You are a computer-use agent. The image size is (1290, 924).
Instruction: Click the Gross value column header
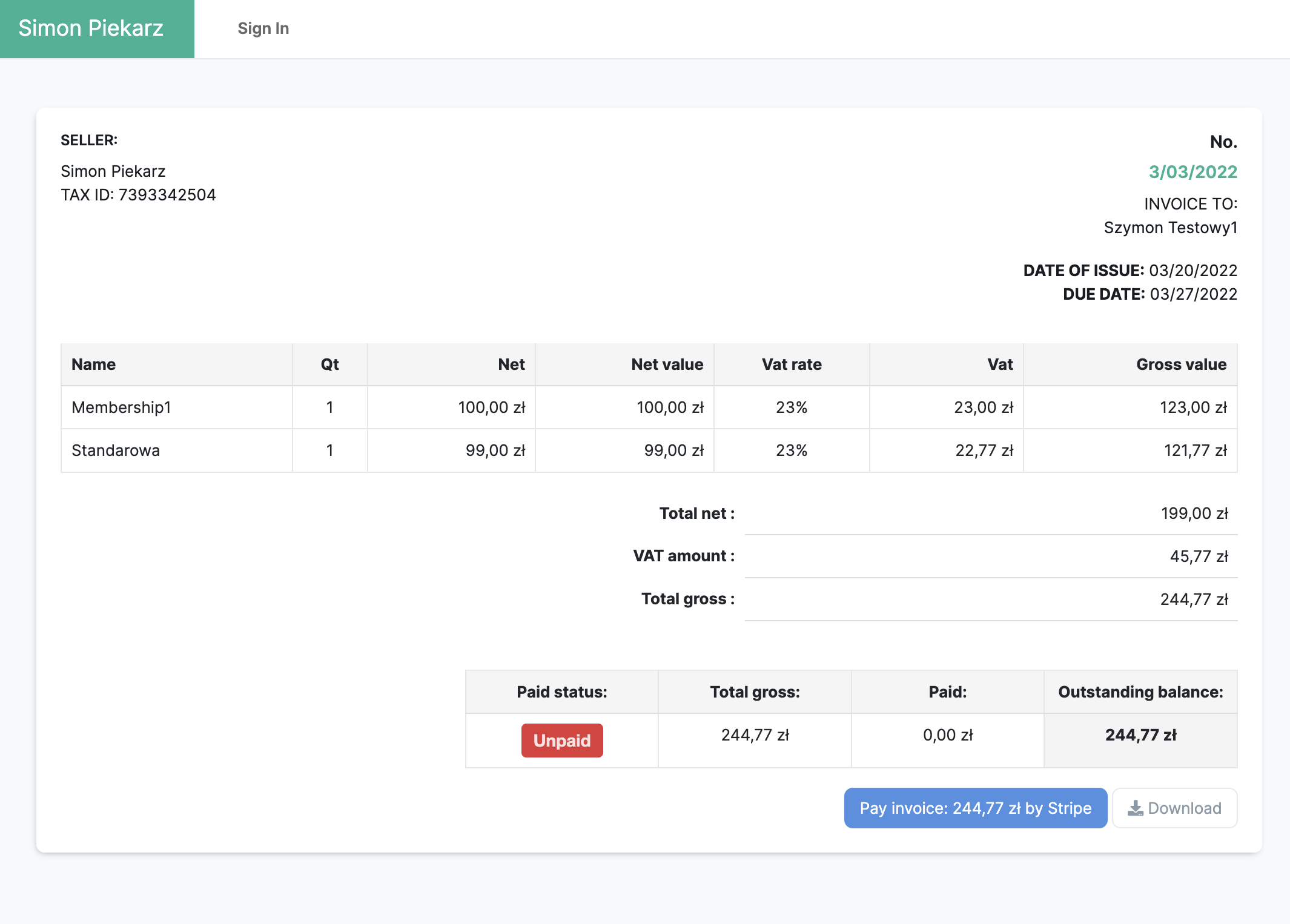[x=1181, y=365]
